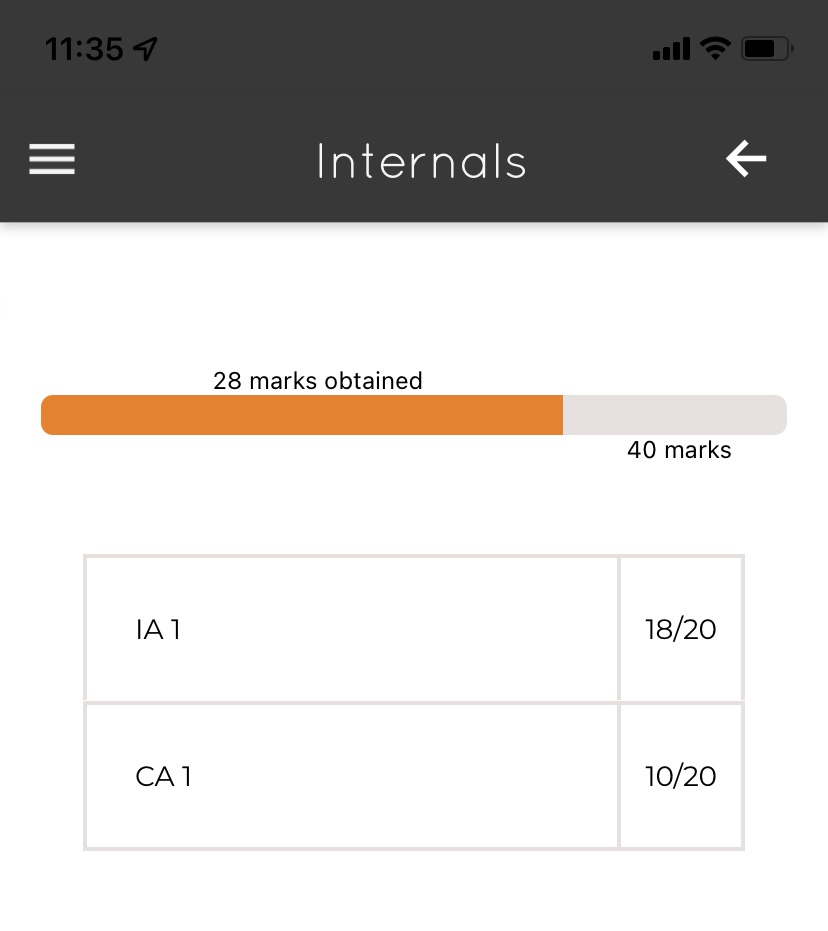The height and width of the screenshot is (931, 828).
Task: Tap the 11:35 clock time
Action: pos(84,49)
